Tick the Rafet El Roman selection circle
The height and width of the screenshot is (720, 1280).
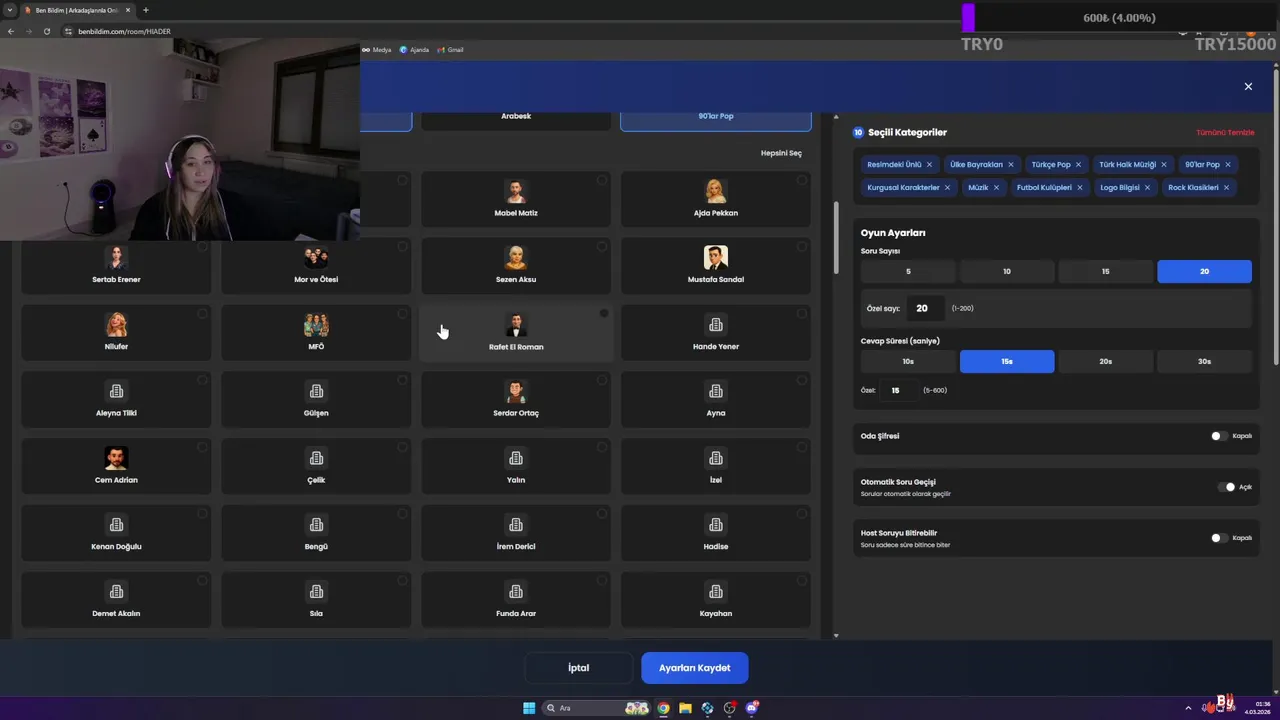coord(603,314)
